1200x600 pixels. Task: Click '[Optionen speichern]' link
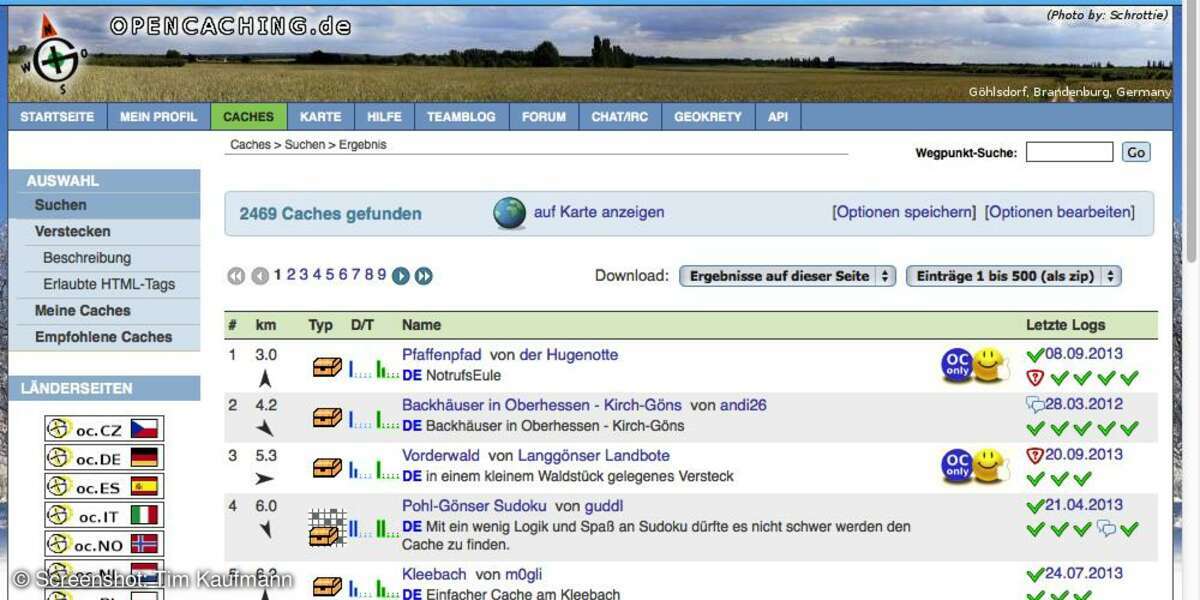point(903,212)
